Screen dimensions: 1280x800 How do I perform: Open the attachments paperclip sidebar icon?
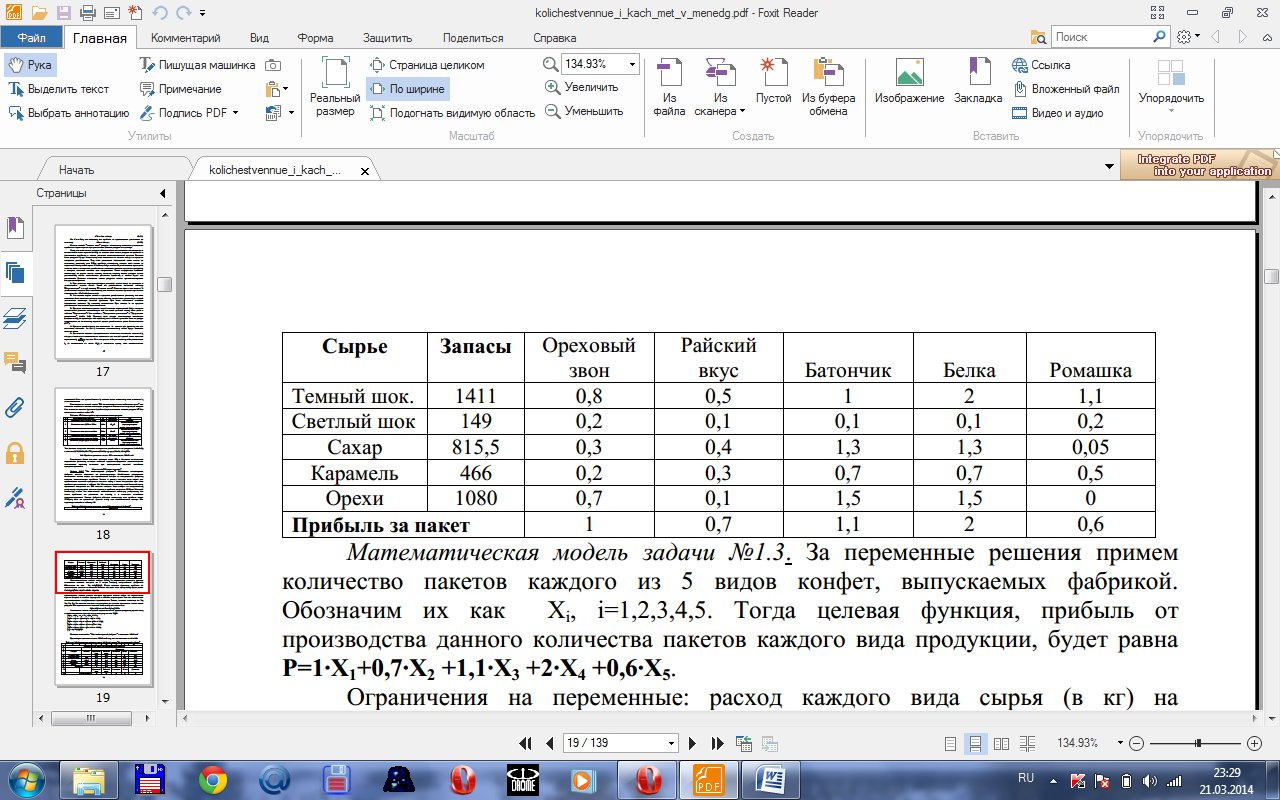coord(14,407)
